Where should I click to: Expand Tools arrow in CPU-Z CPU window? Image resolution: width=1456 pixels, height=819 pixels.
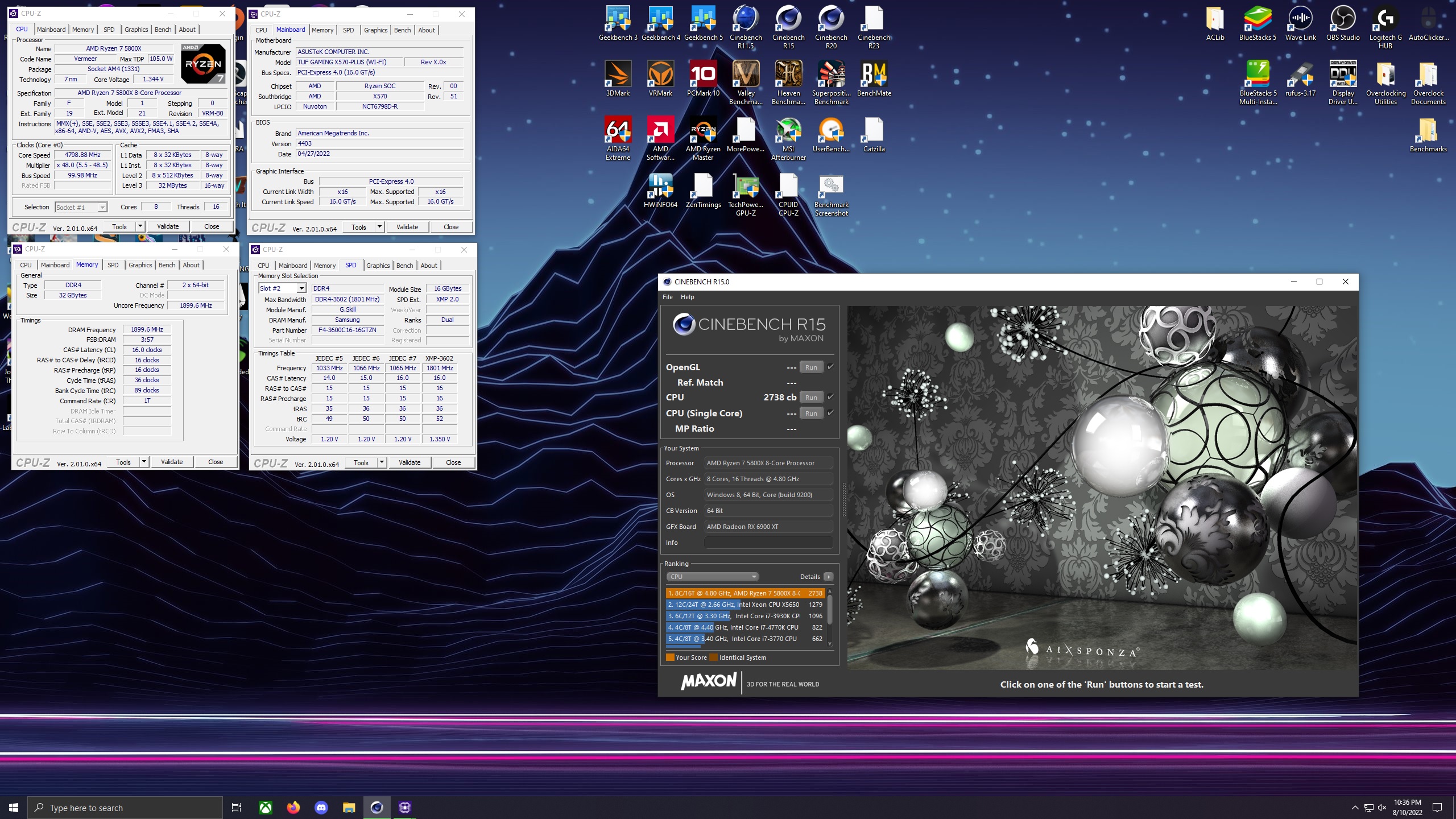(140, 226)
